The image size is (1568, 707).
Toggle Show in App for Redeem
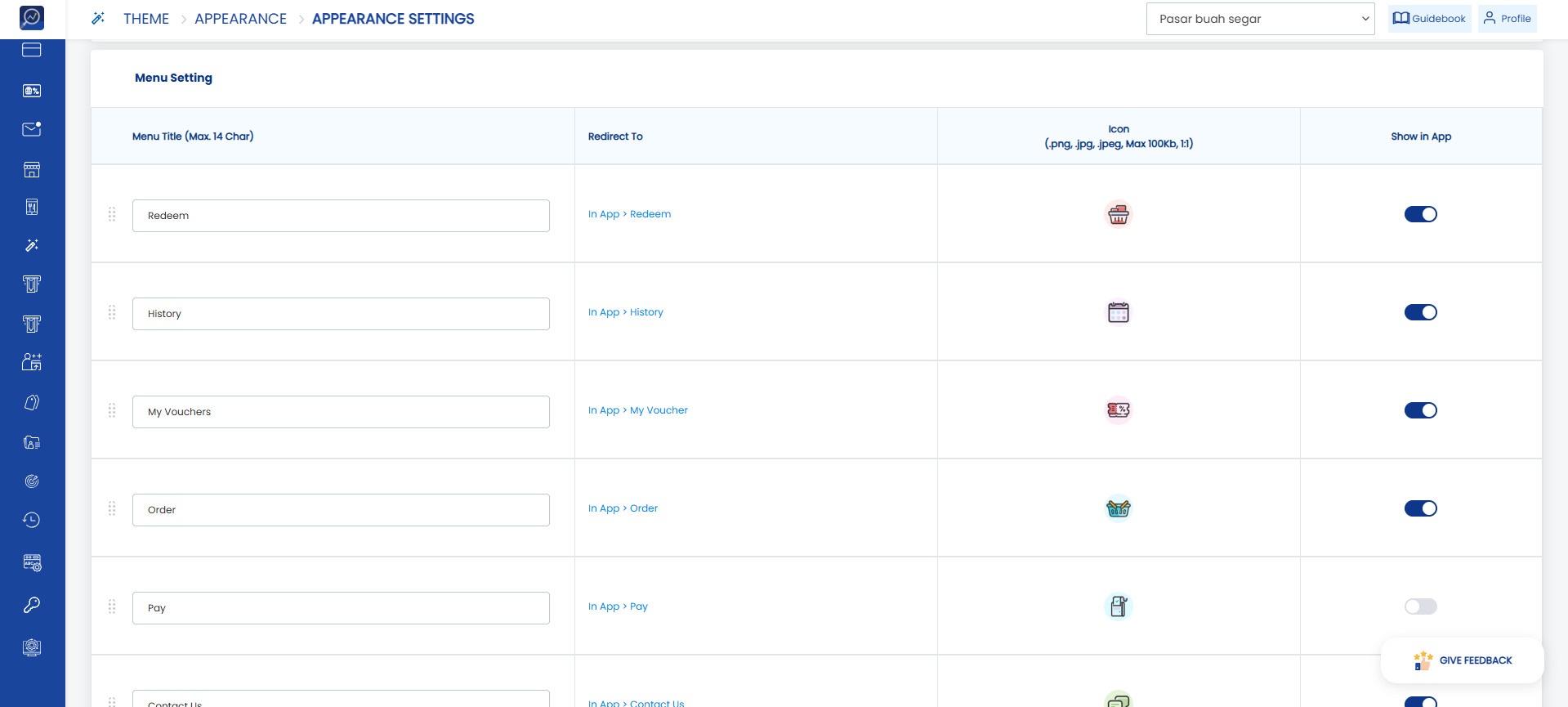(1421, 214)
